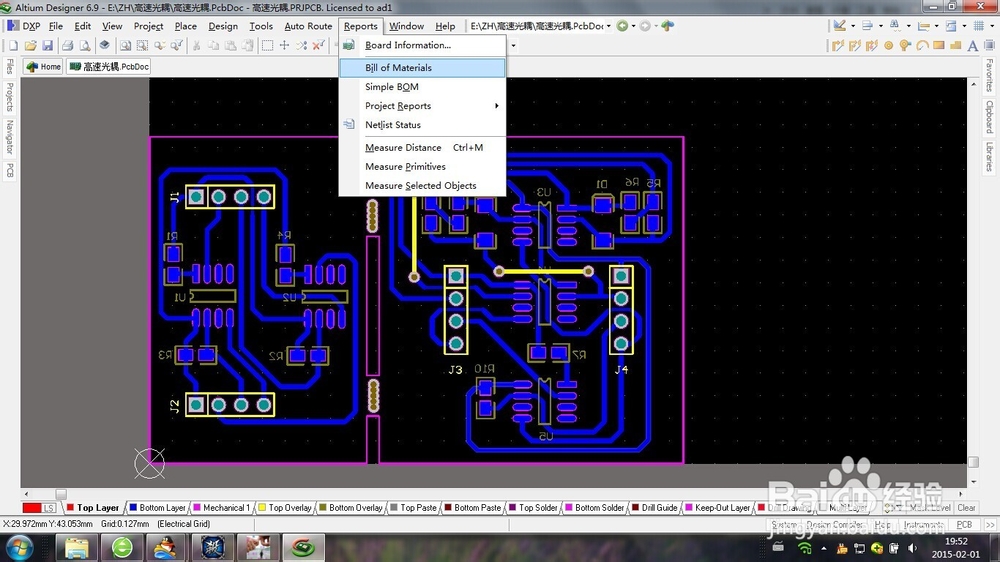Image resolution: width=1000 pixels, height=562 pixels.
Task: Select the rectangular selection tool
Action: (267, 45)
